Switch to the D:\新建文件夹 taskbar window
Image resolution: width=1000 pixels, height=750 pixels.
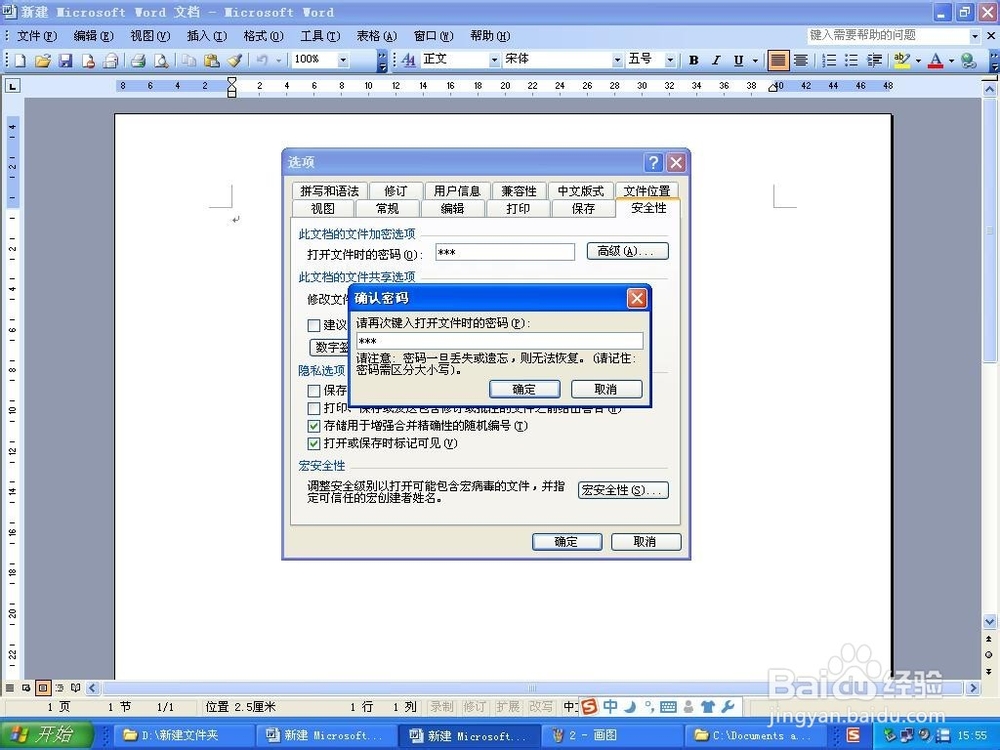click(x=184, y=735)
